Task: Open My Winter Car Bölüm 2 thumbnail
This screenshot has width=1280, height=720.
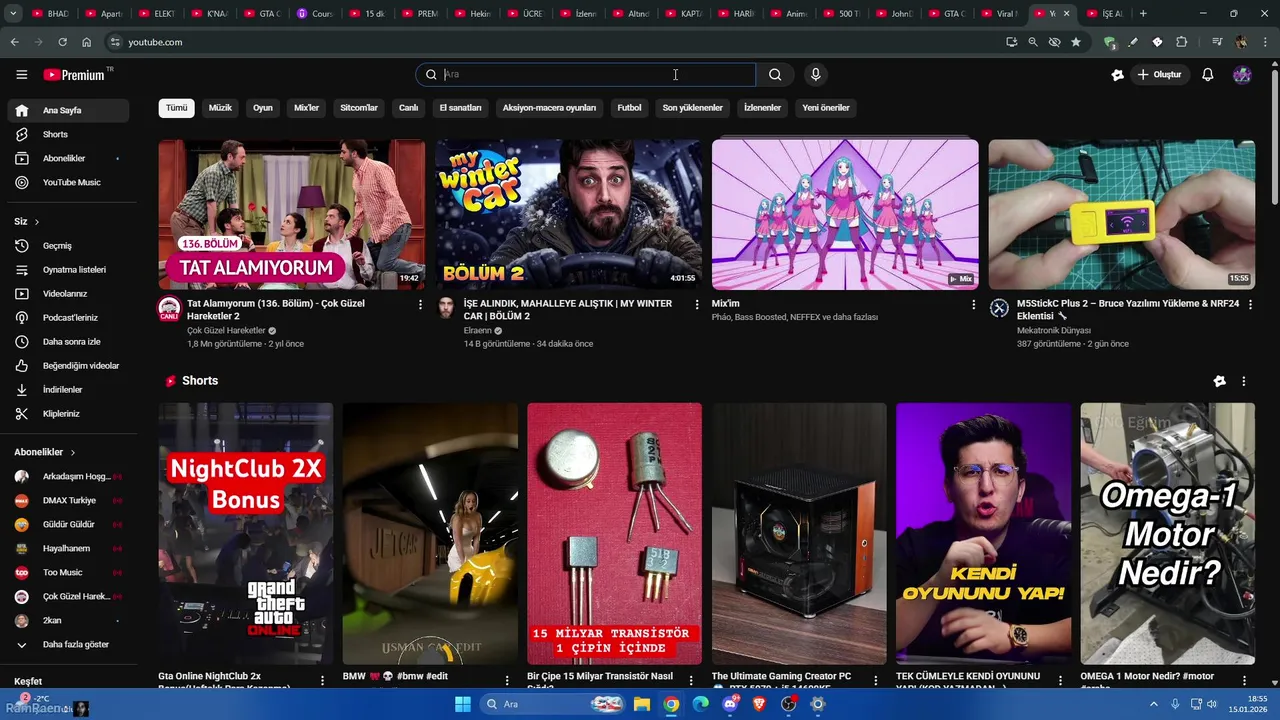Action: [568, 214]
